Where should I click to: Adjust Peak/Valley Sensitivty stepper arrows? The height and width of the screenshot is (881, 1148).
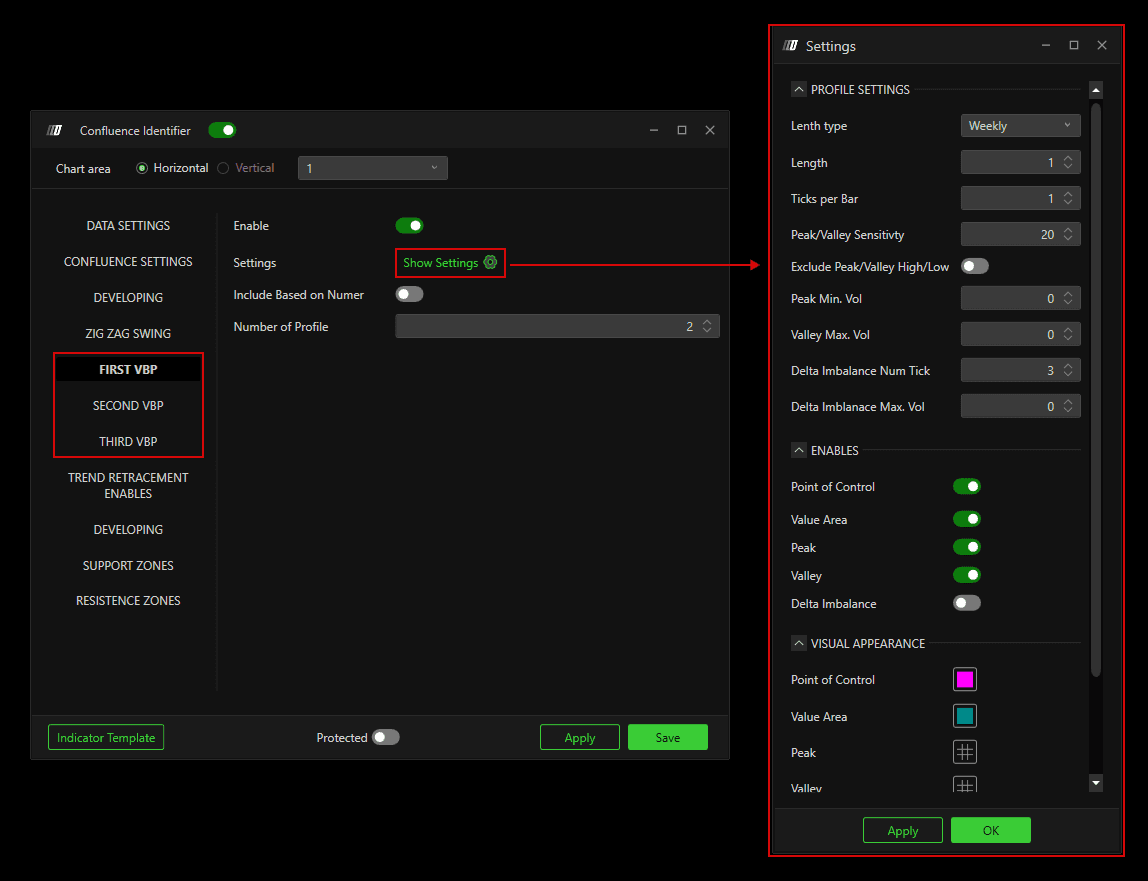[1068, 234]
